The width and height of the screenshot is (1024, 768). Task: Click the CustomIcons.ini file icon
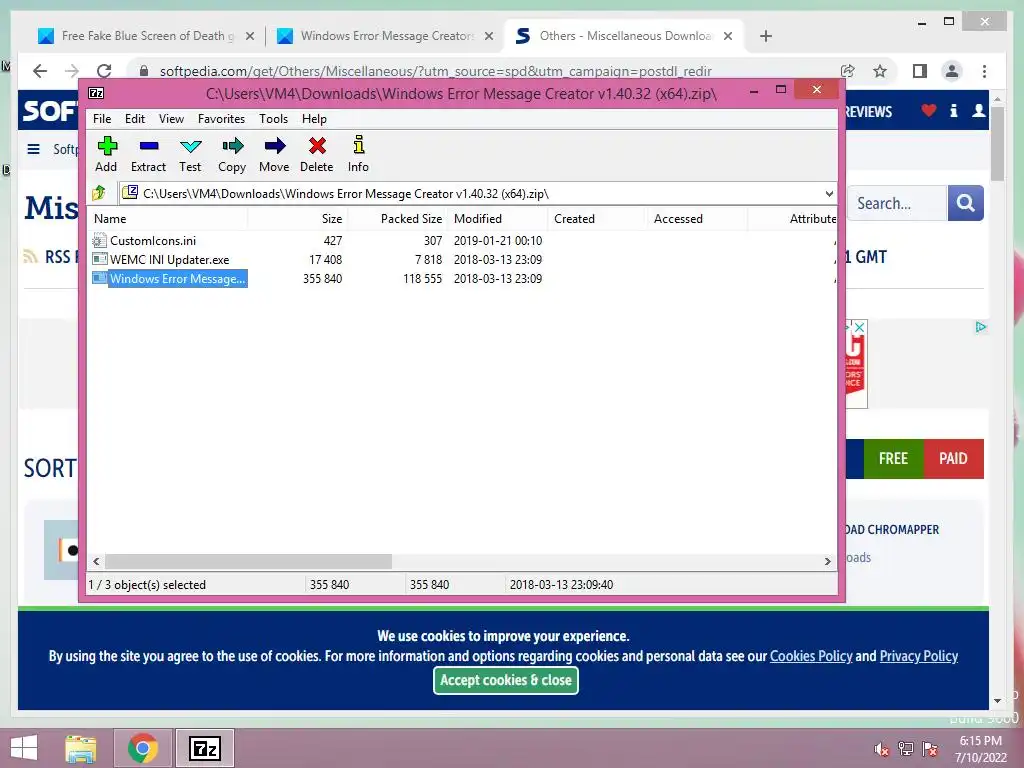[99, 240]
